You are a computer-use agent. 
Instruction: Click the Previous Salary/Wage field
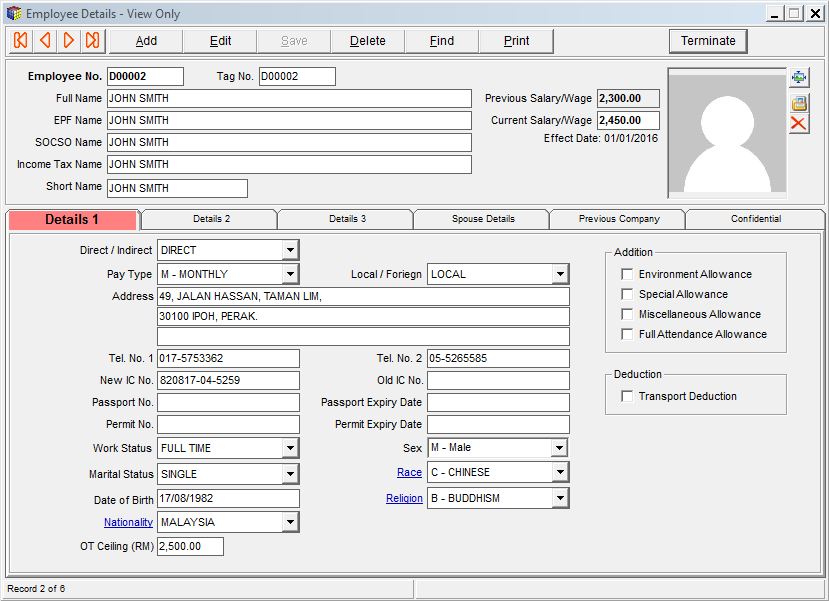628,98
